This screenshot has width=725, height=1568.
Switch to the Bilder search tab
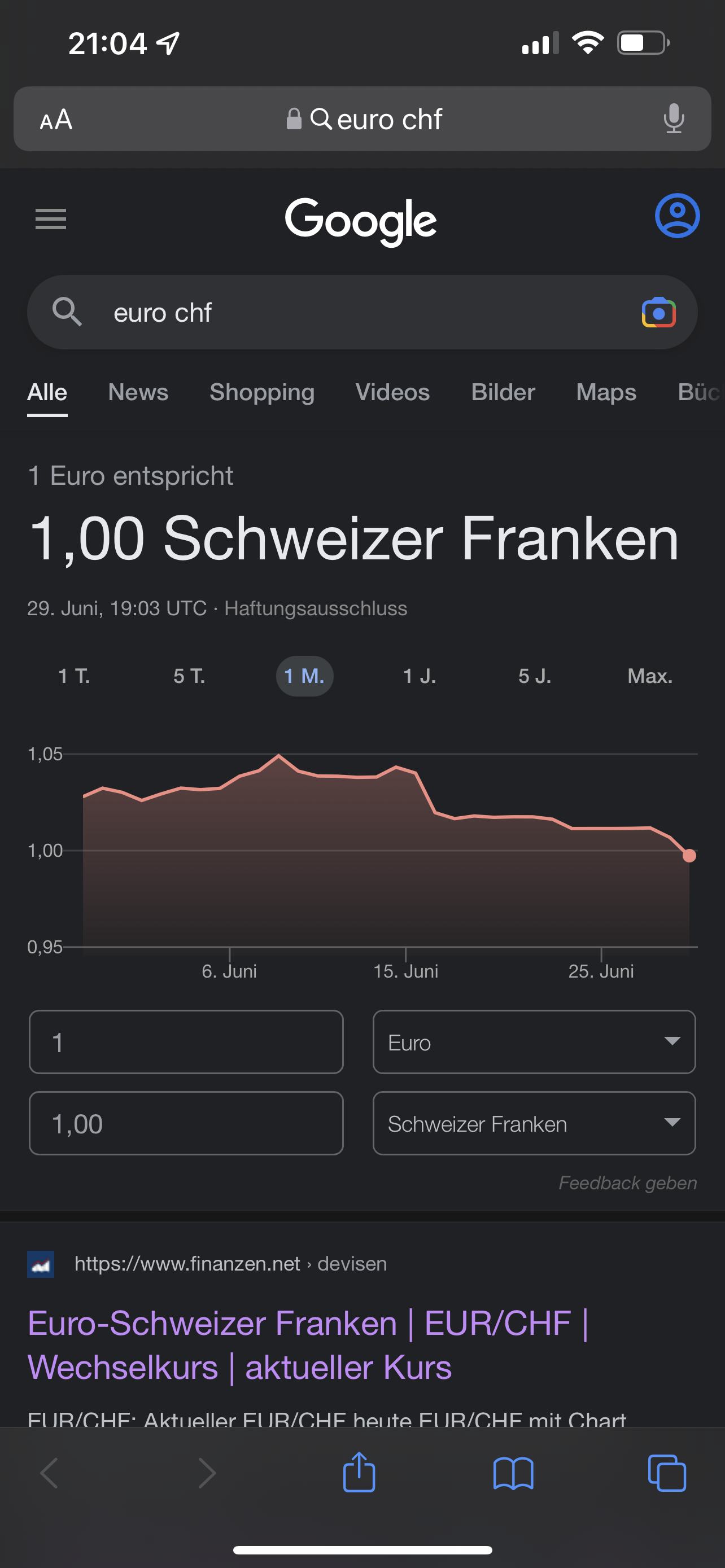tap(503, 393)
